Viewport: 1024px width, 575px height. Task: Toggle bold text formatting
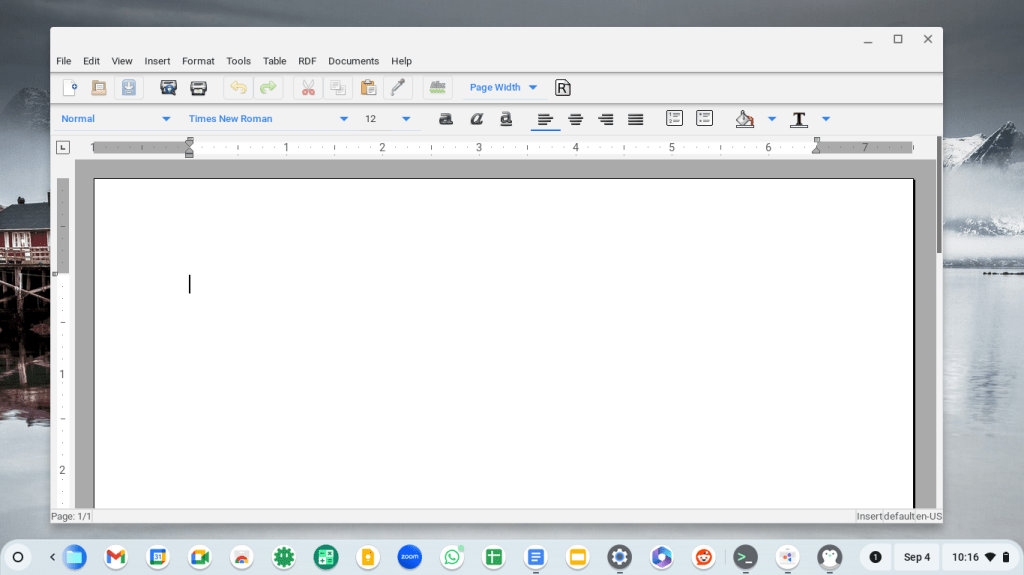pos(446,119)
